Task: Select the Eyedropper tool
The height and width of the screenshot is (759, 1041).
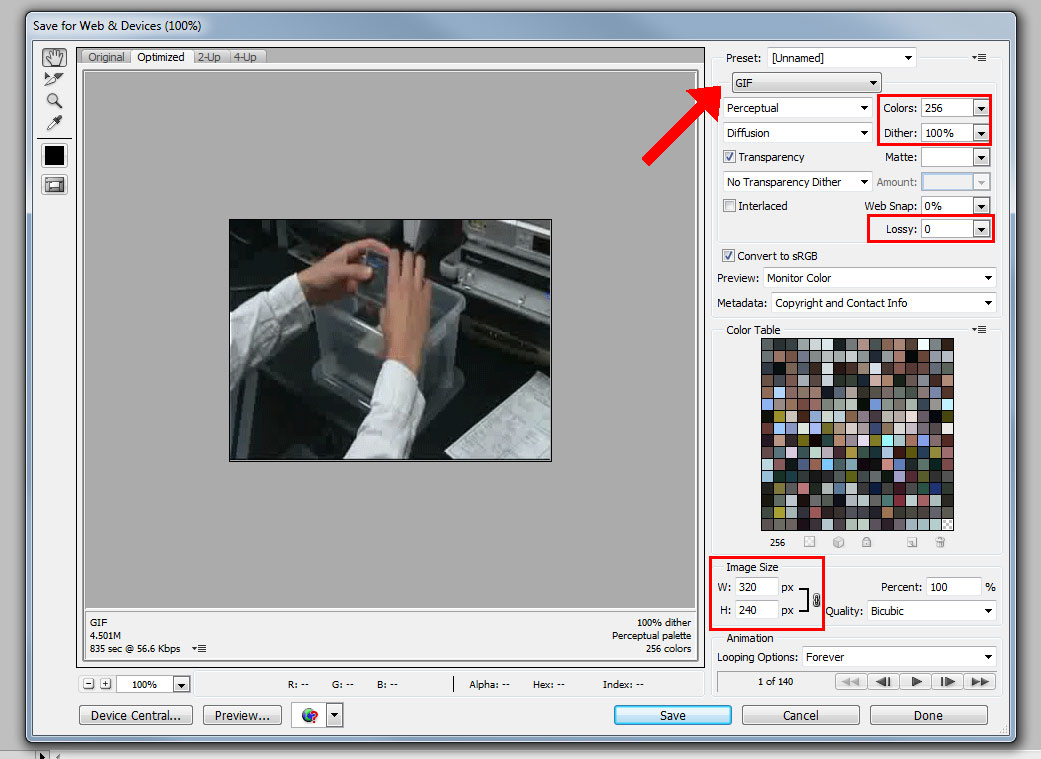Action: [x=53, y=122]
